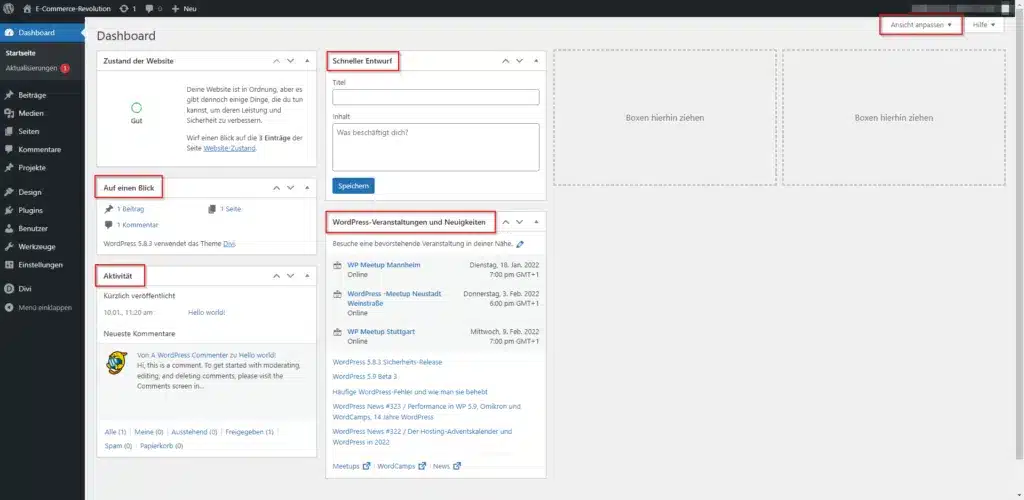The height and width of the screenshot is (500, 1024).
Task: Click the Seiten page icon in sidebar
Action: 8,131
